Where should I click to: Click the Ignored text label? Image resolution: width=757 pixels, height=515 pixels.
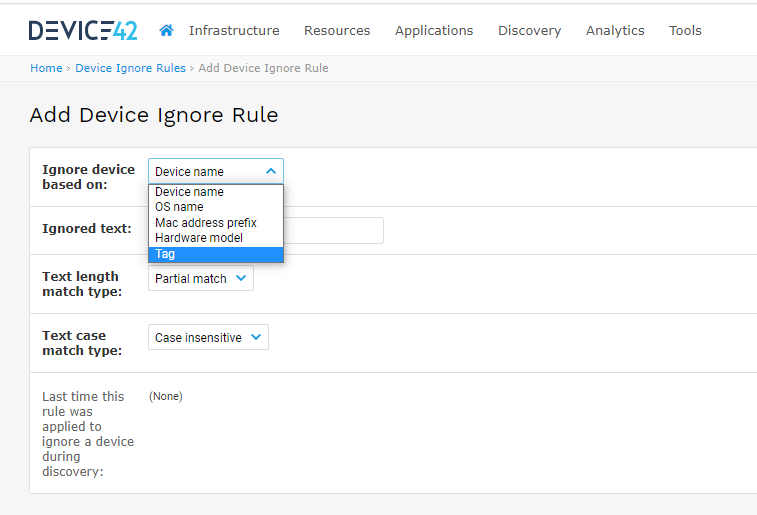click(87, 228)
